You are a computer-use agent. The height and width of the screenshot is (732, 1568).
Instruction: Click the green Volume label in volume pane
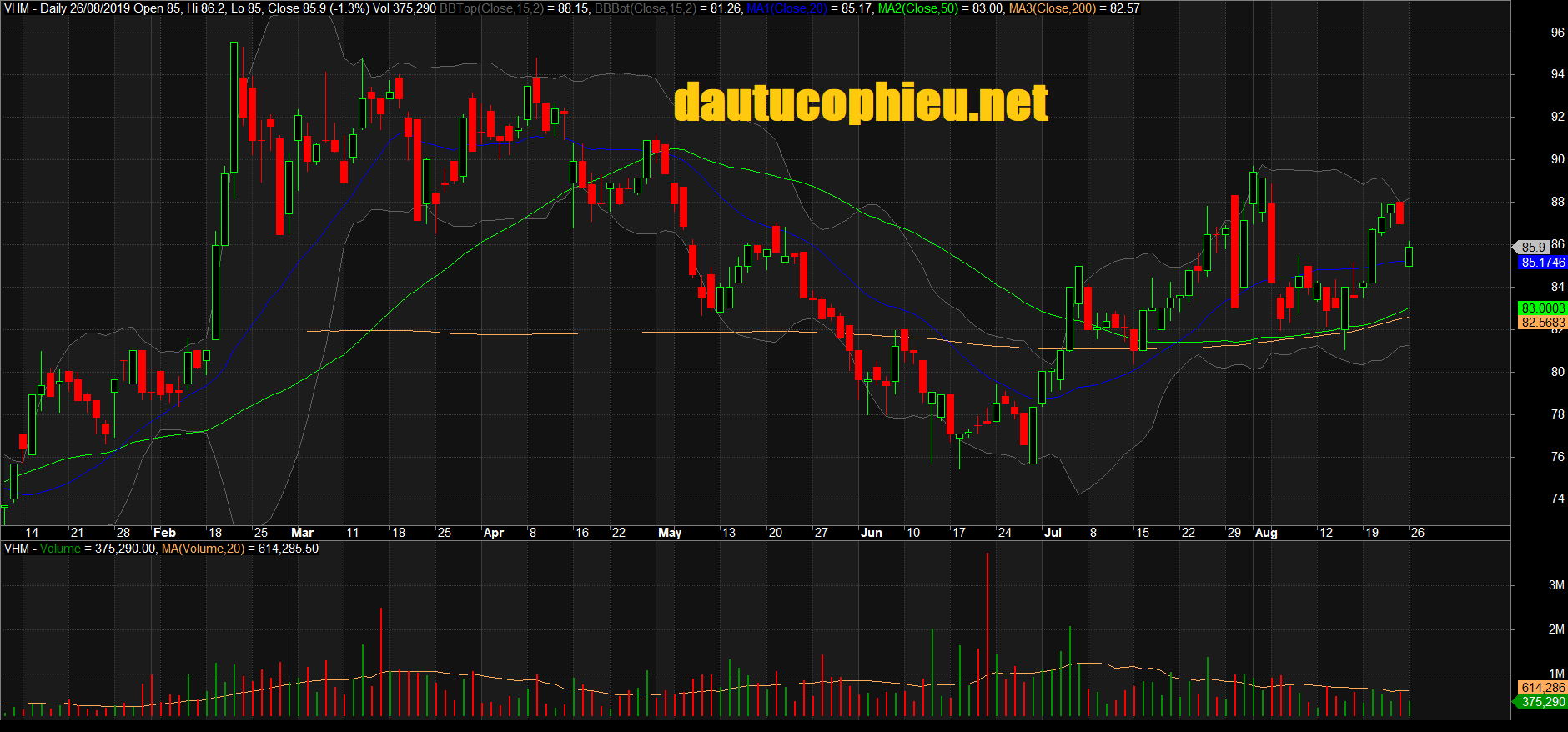[60, 549]
